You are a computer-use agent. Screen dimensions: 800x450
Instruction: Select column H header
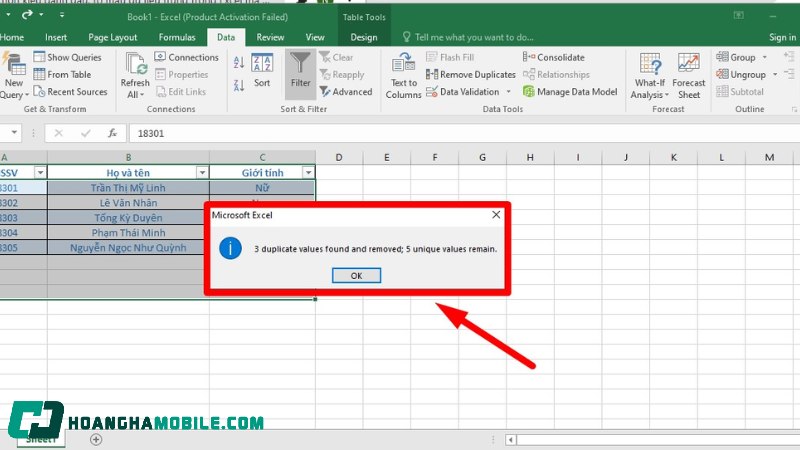point(530,157)
